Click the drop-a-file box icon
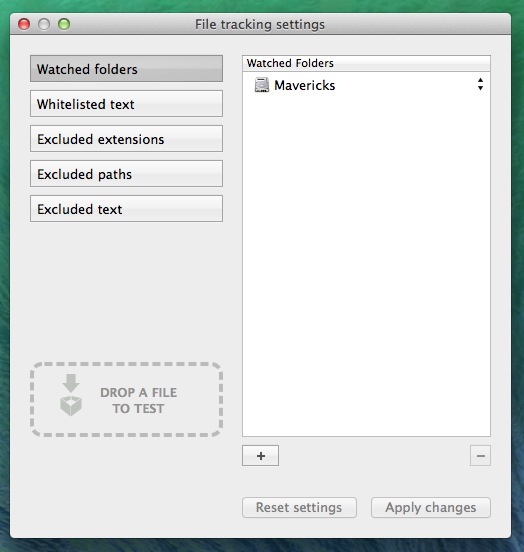Screen dimensions: 524x552 click(71, 406)
